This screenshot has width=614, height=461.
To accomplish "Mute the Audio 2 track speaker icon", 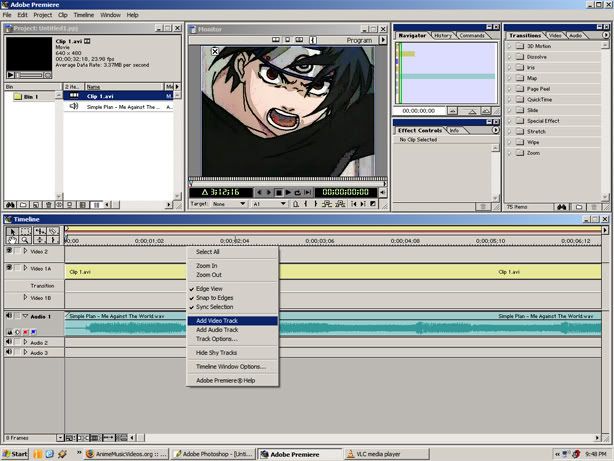I will click(9, 342).
